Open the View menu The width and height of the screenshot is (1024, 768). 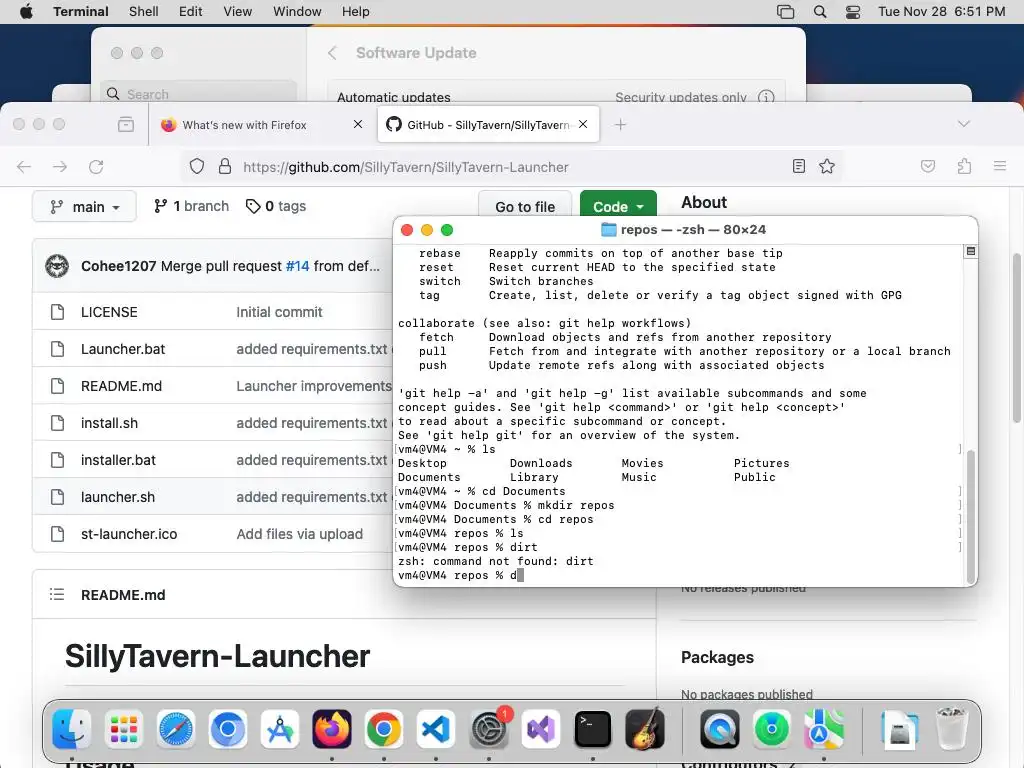[x=237, y=11]
